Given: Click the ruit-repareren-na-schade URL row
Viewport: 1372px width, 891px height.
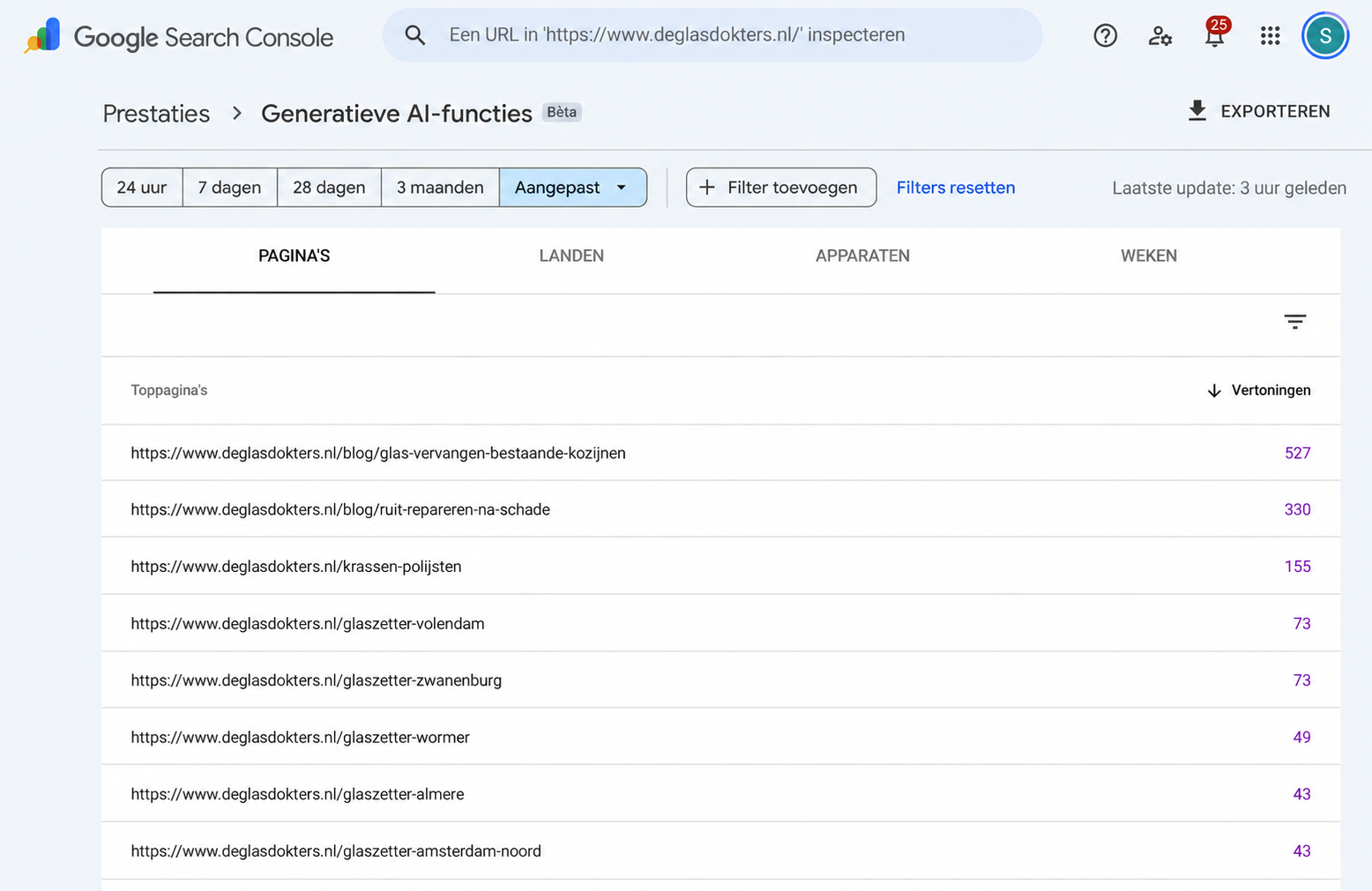Looking at the screenshot, I should coord(721,509).
